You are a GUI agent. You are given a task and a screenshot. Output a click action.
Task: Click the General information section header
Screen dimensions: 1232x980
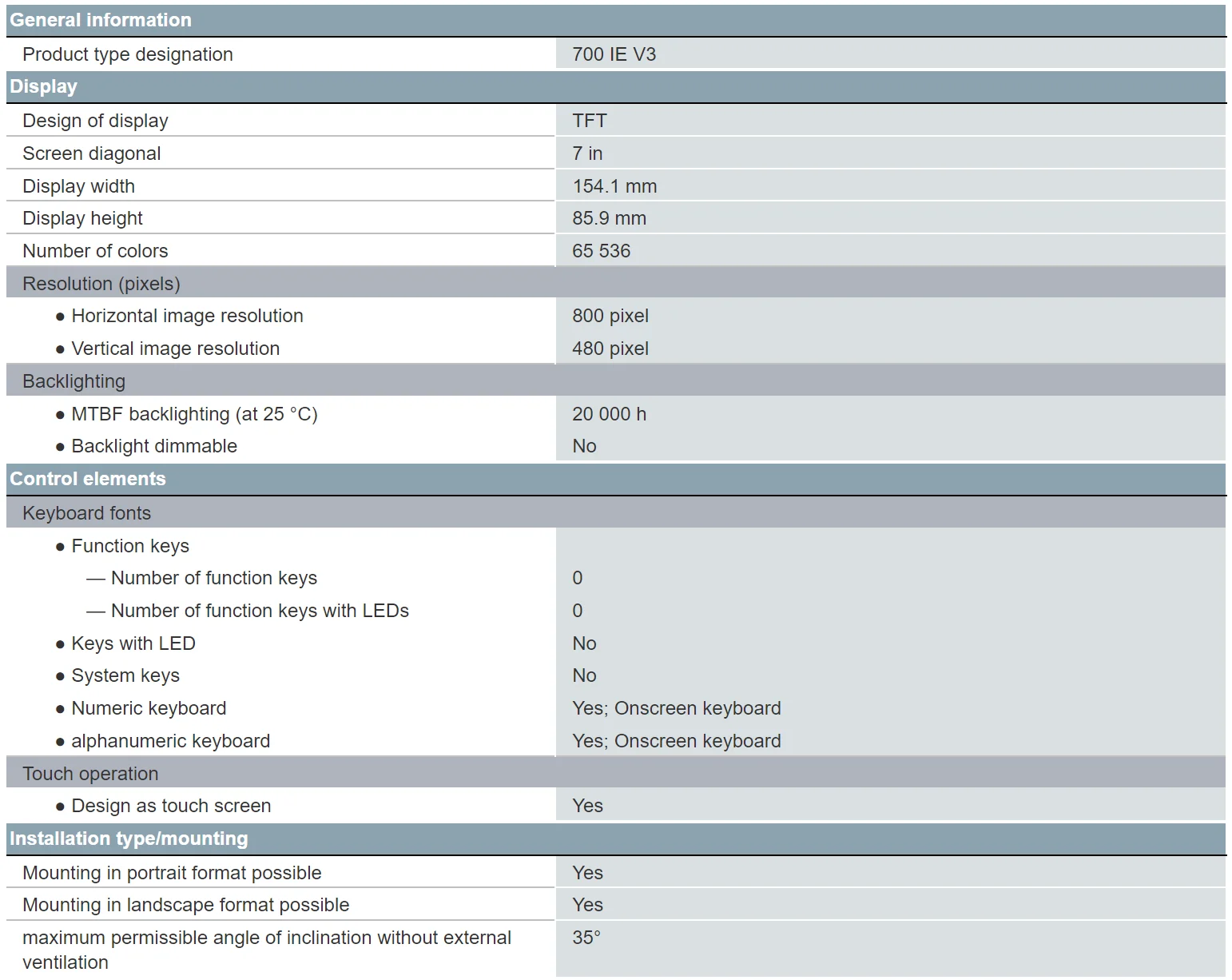(x=101, y=20)
